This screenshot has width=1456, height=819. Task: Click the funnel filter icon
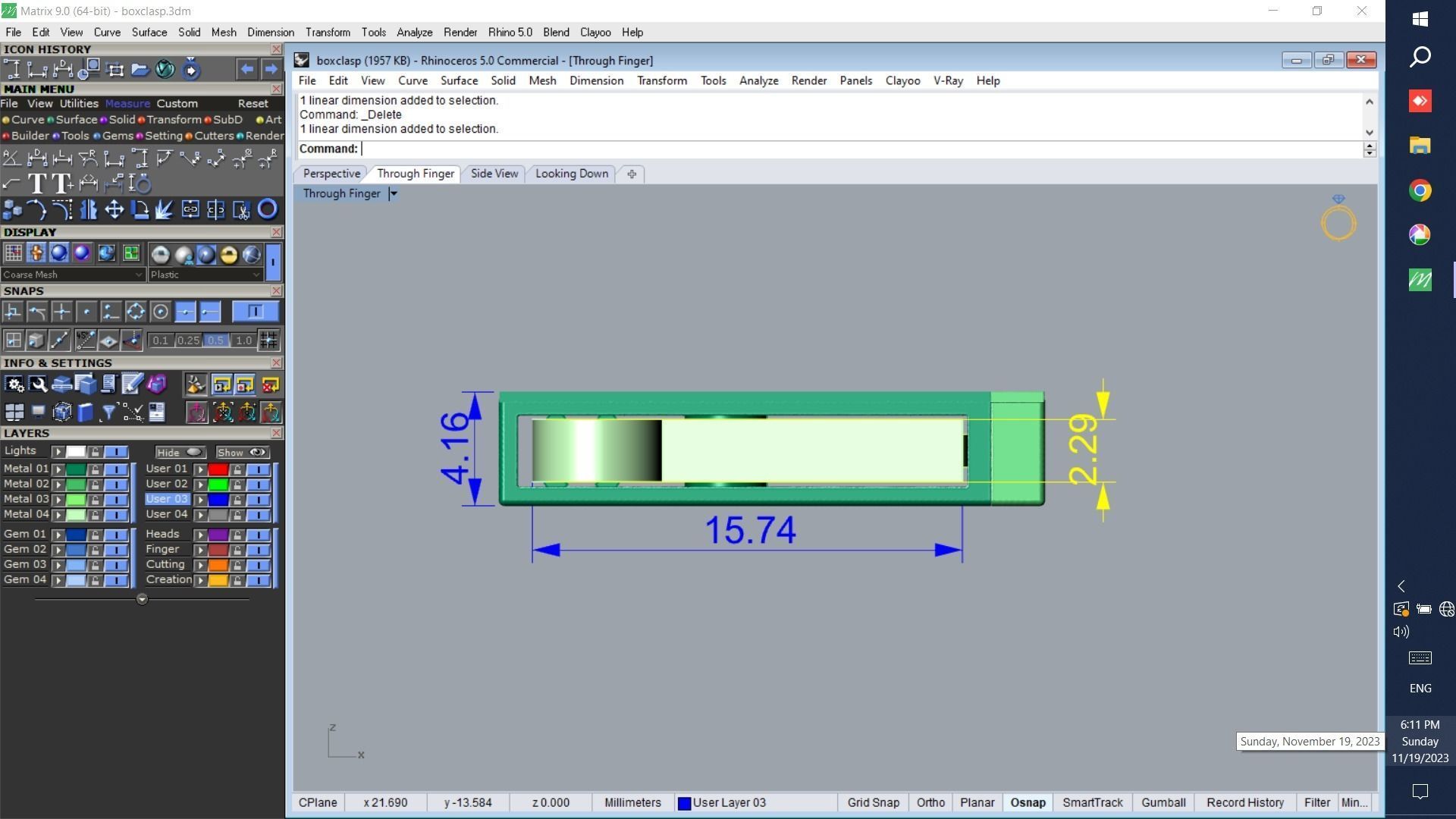point(108,412)
